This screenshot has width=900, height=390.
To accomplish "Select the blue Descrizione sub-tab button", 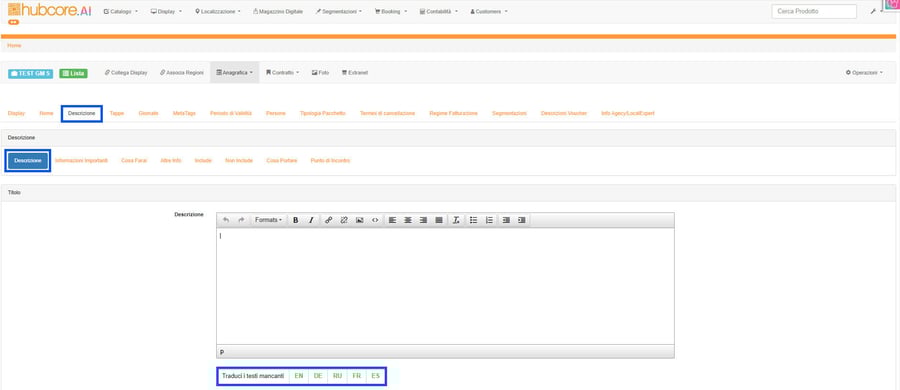I will pyautogui.click(x=28, y=161).
